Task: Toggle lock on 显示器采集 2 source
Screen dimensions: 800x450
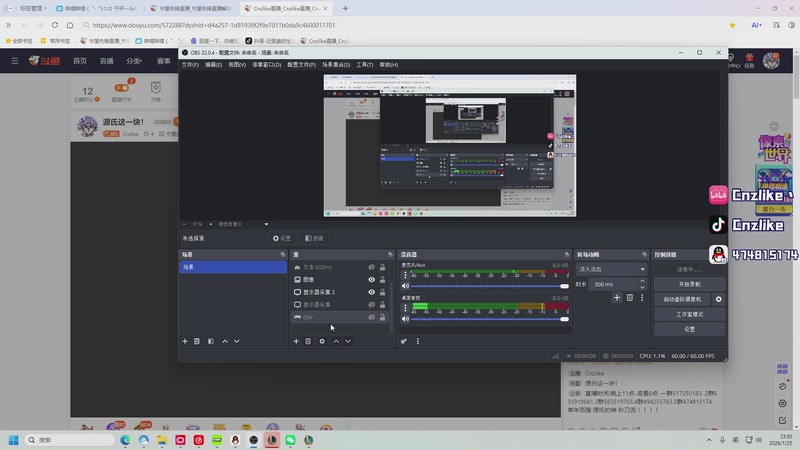Action: 382,292
